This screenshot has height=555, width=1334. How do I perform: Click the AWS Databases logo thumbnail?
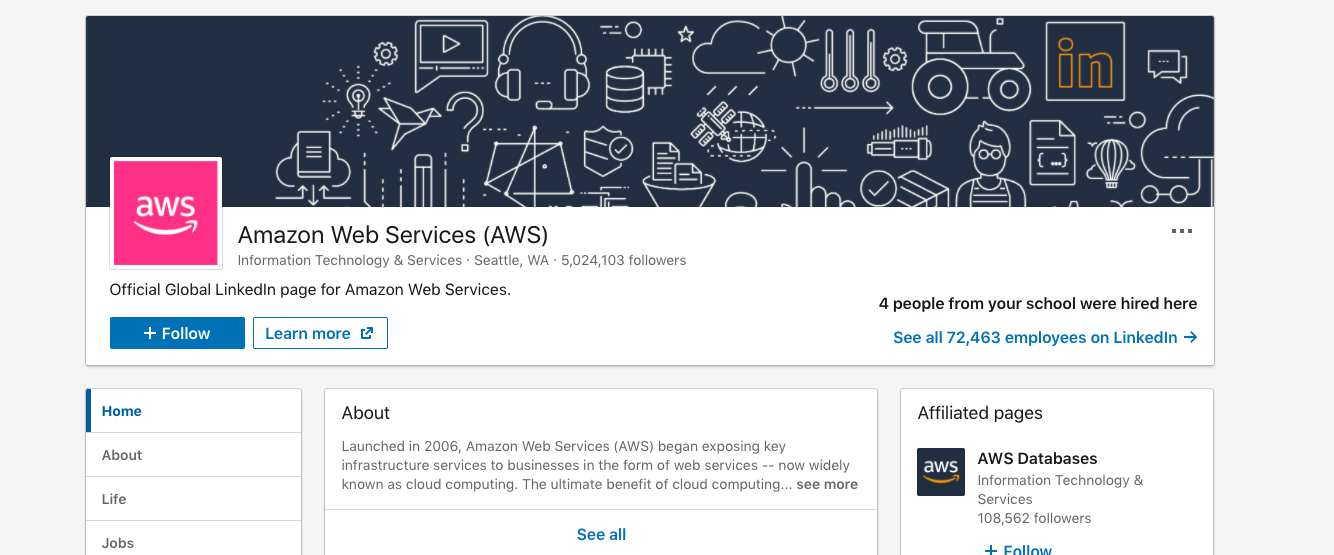[941, 472]
